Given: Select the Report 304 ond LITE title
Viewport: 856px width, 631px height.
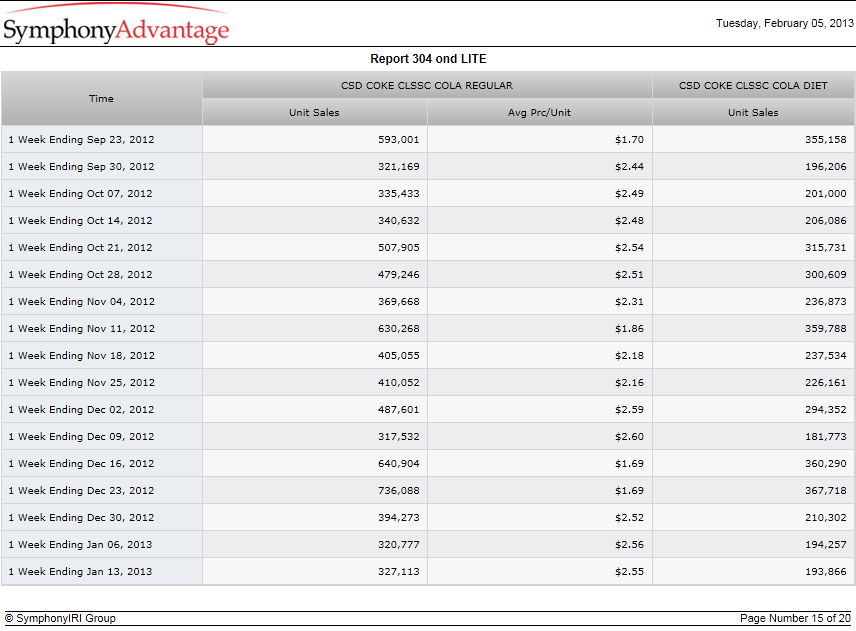Looking at the screenshot, I should [428, 59].
